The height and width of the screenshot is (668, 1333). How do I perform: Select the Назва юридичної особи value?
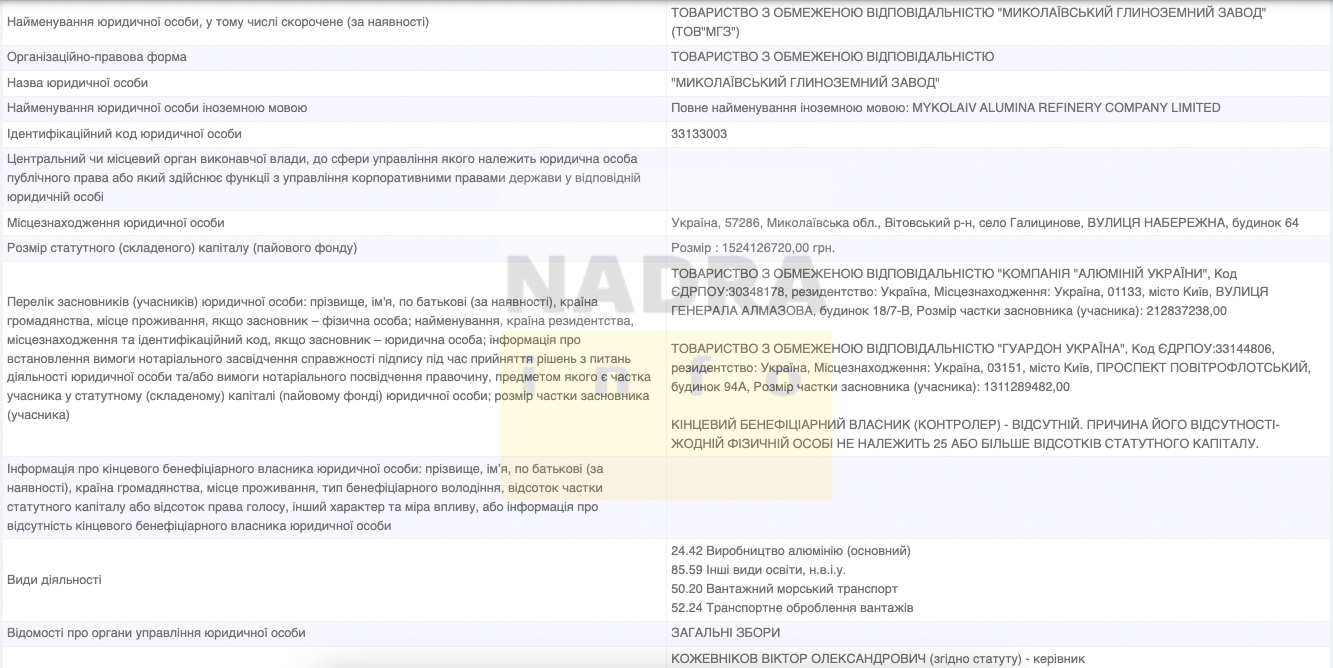805,83
